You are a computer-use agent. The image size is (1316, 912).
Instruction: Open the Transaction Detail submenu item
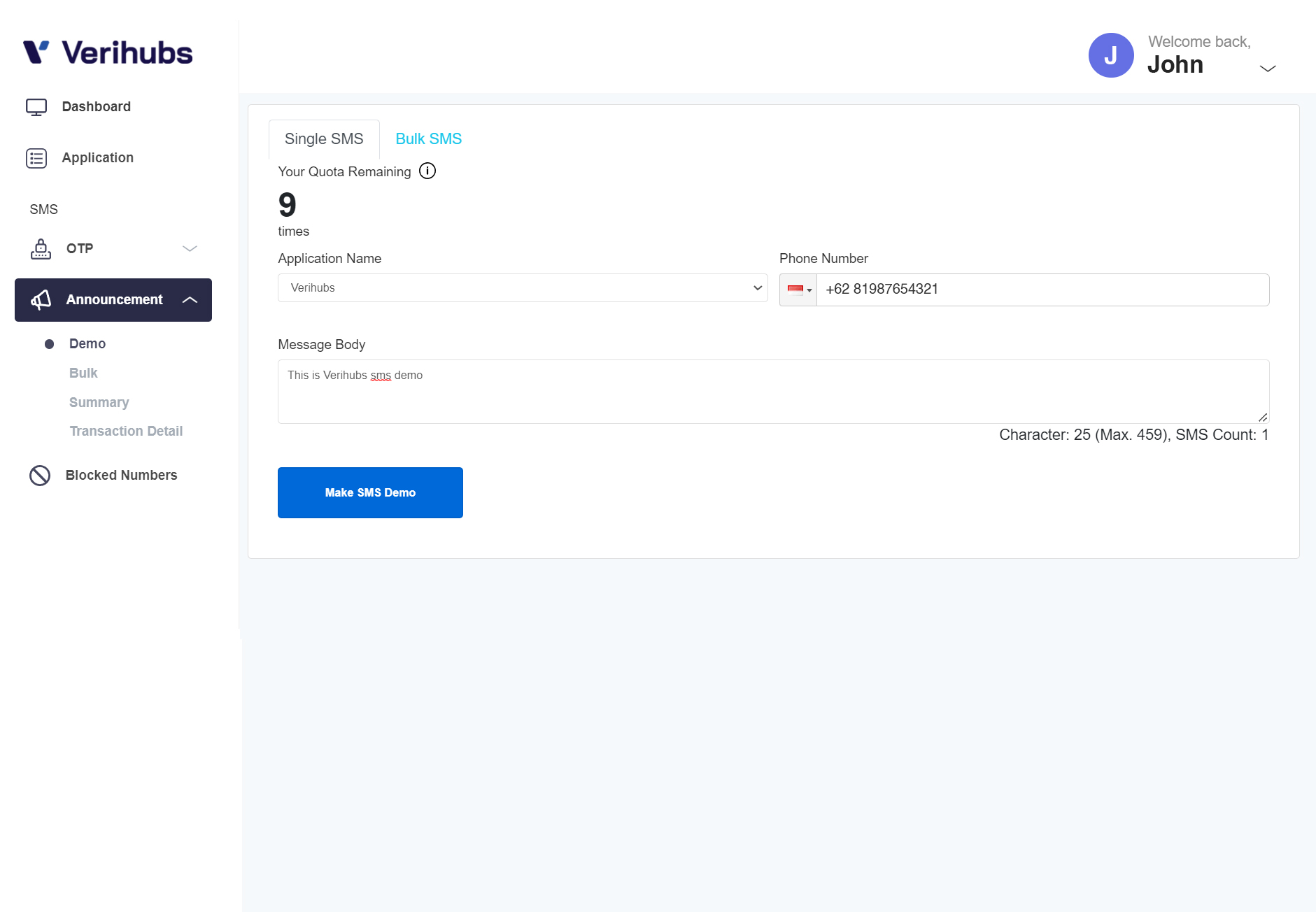pos(126,432)
